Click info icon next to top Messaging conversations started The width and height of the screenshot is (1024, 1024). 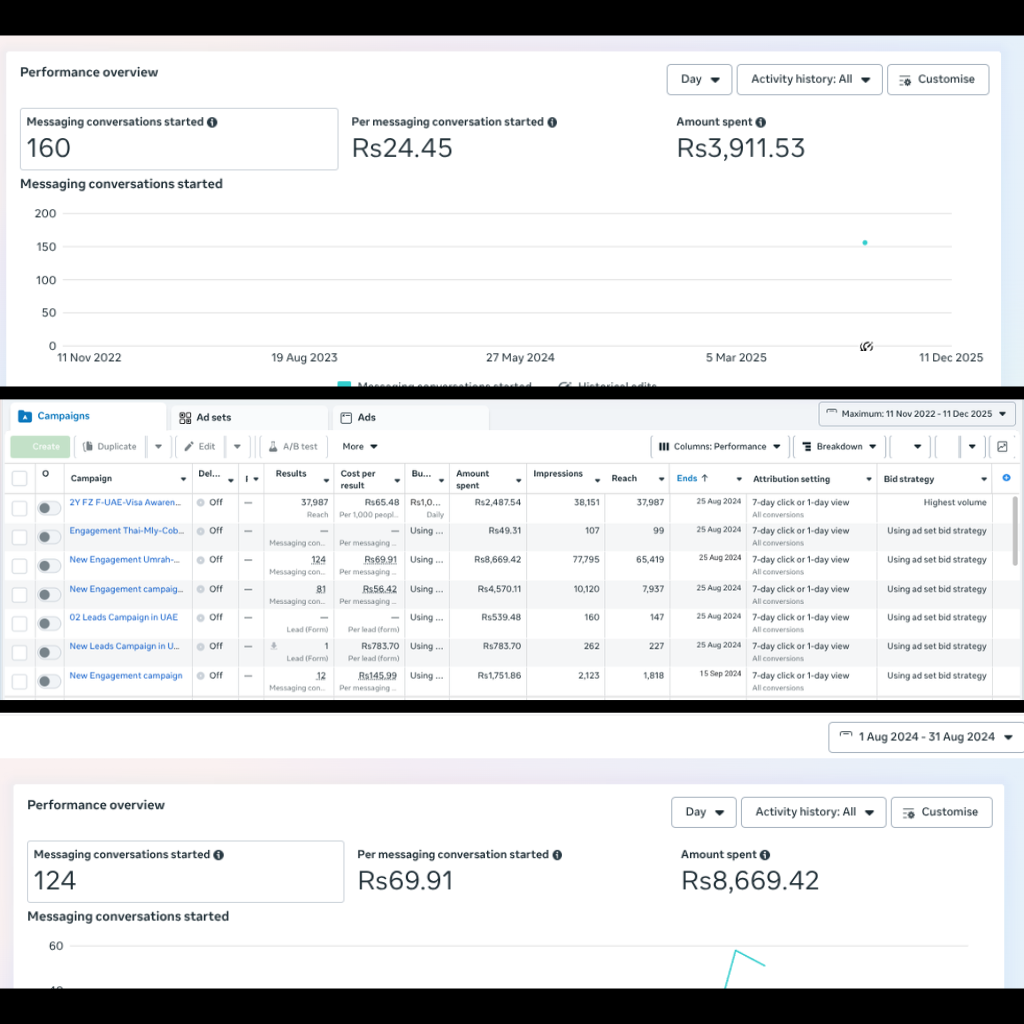(212, 122)
